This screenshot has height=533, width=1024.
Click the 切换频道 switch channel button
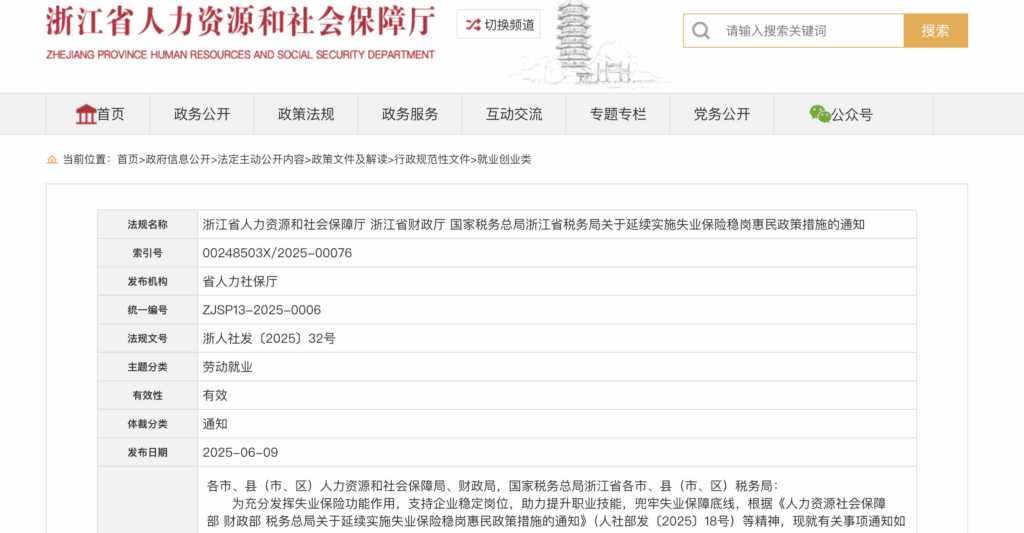click(x=498, y=25)
